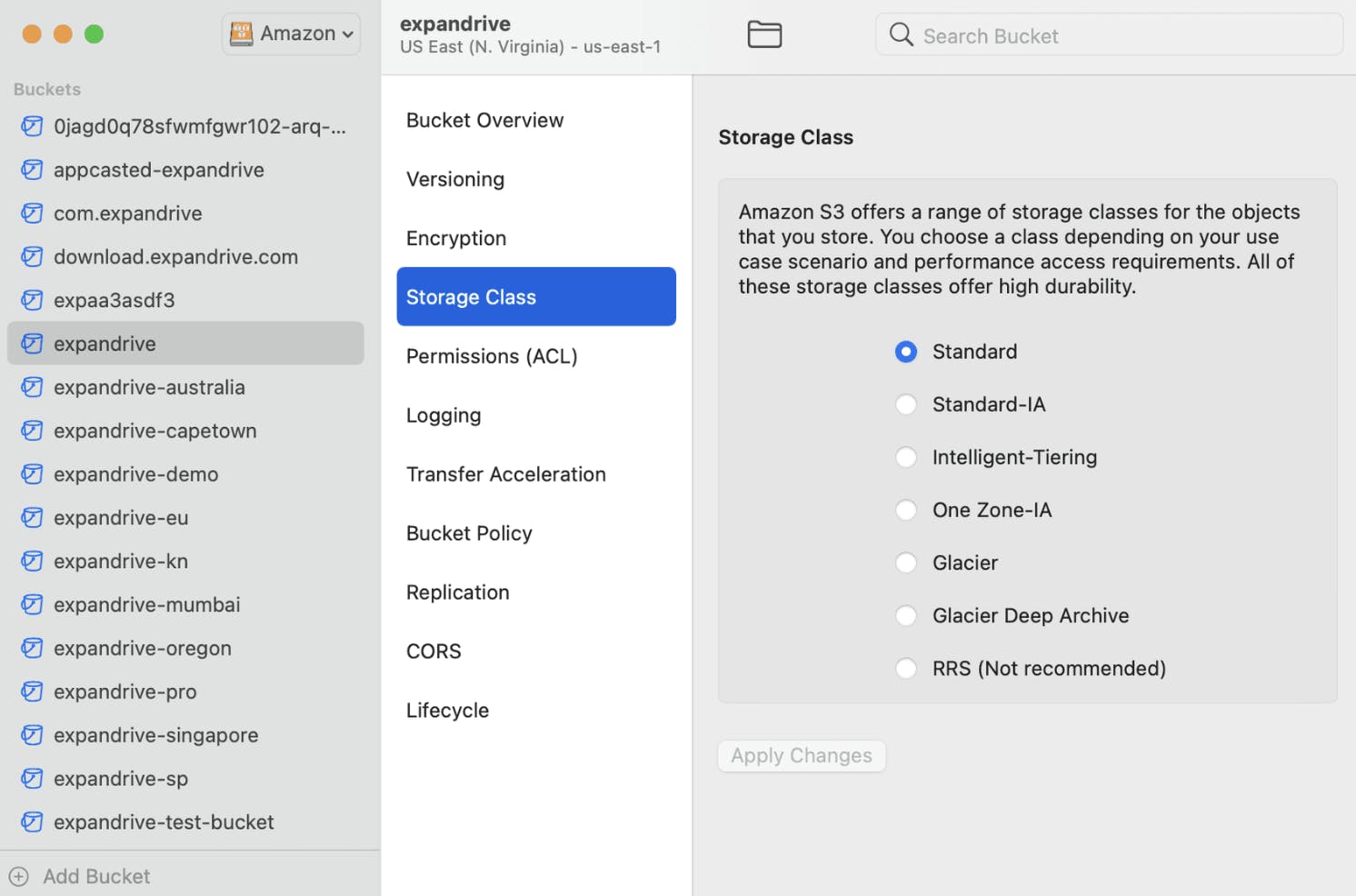Click the magnifier icon in the search field
Viewport: 1356px width, 896px height.
(x=901, y=35)
